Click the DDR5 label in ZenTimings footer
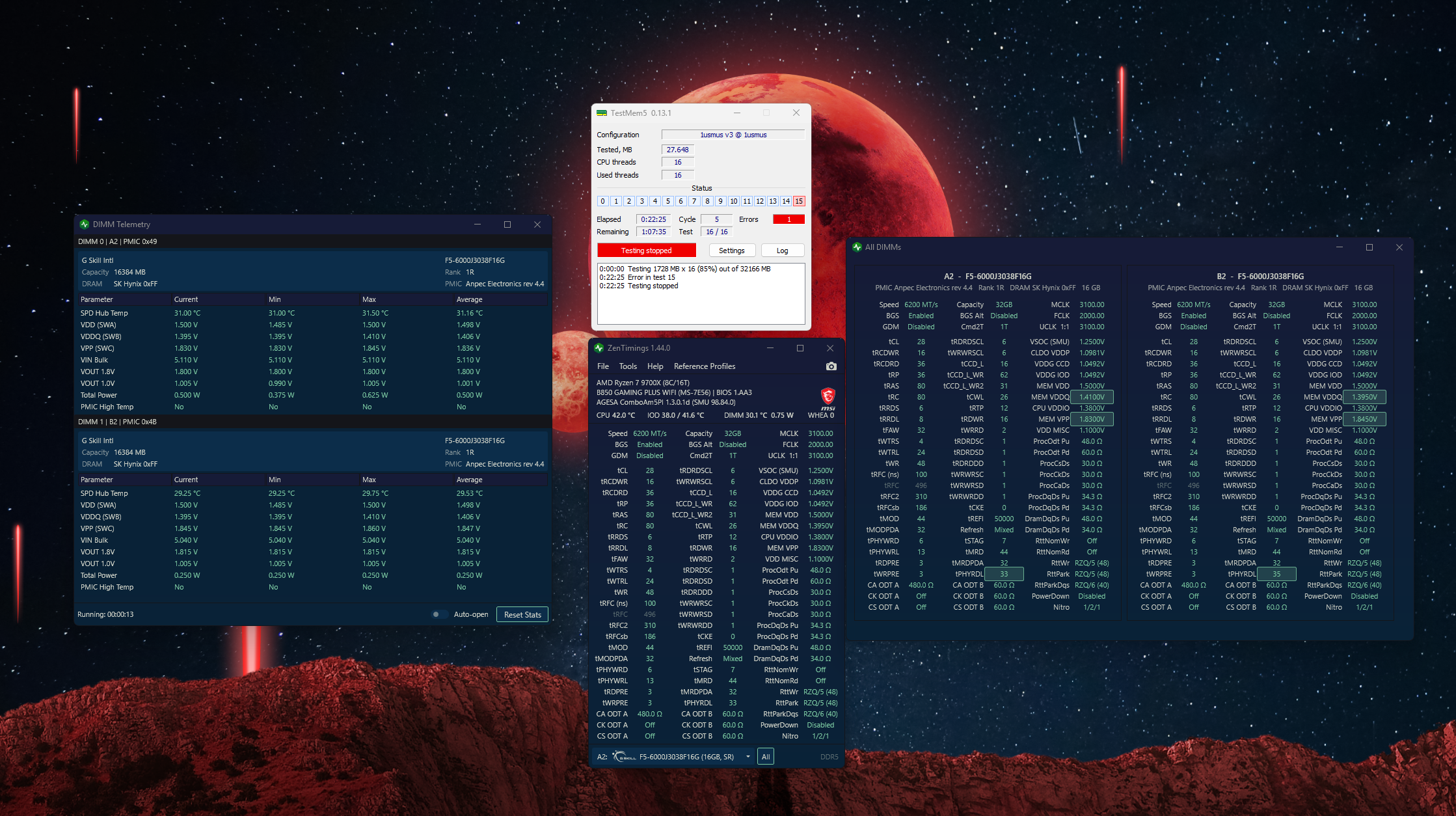 pos(829,757)
